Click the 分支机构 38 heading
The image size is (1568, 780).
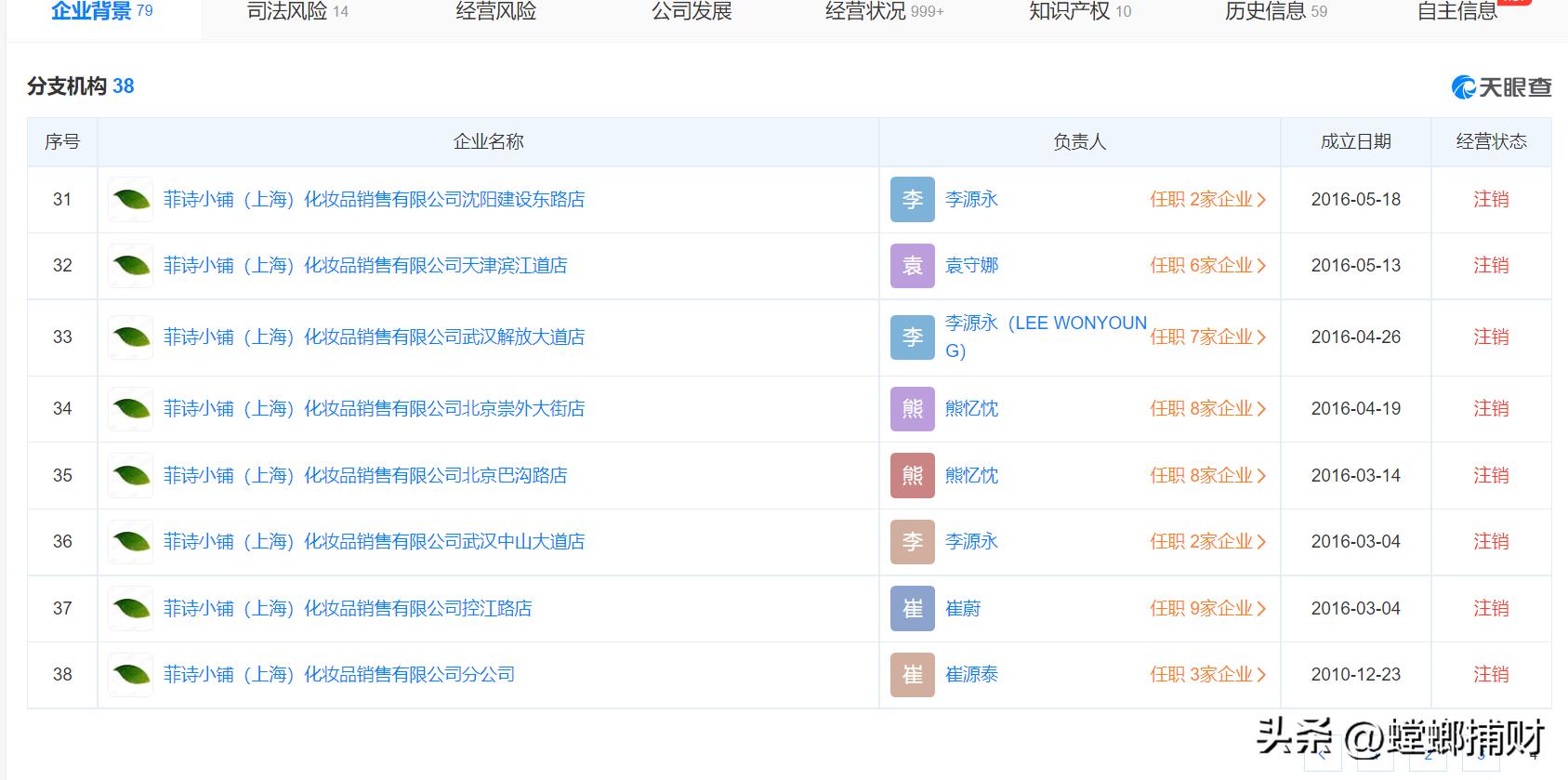point(81,86)
